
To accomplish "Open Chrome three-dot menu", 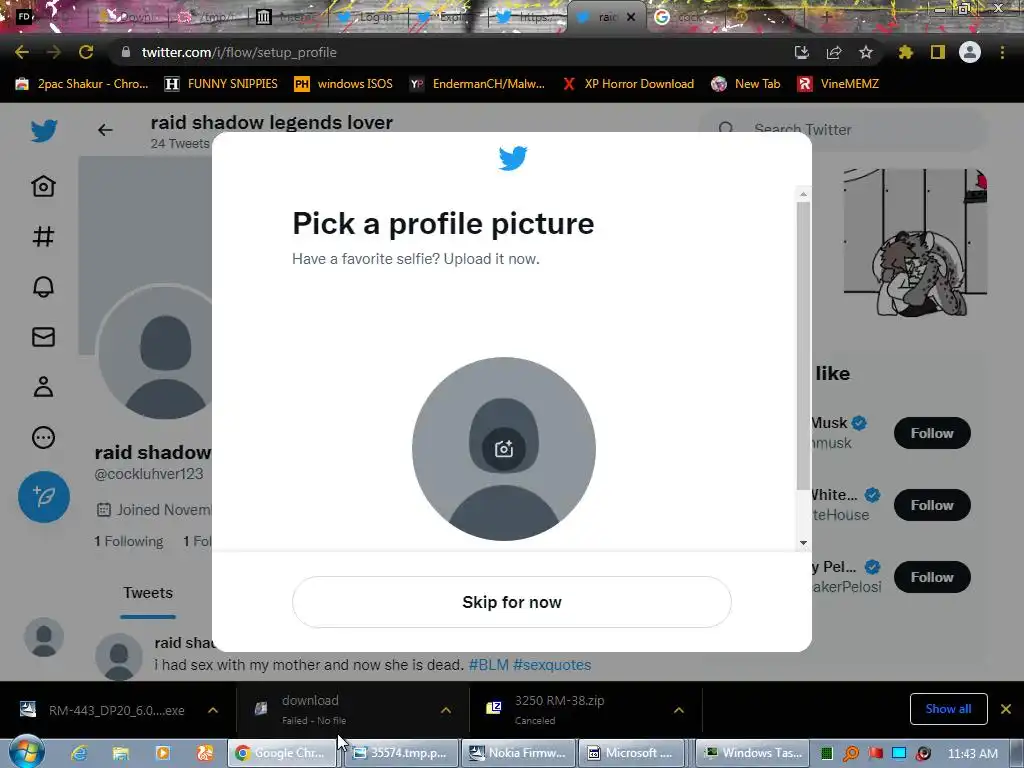I will (x=1002, y=52).
